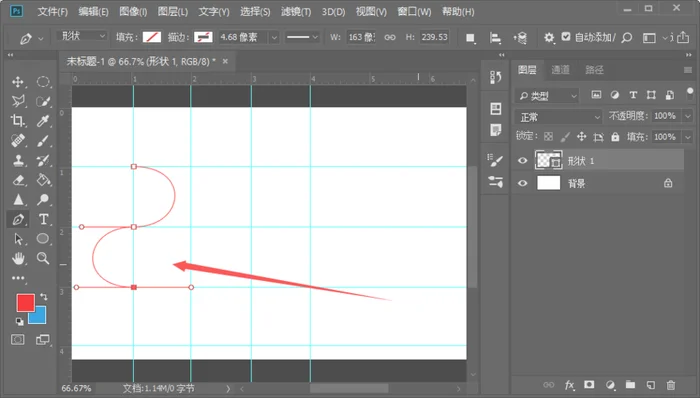Image resolution: width=700 pixels, height=398 pixels.
Task: Select the Horizontal Type tool
Action: pyautogui.click(x=43, y=219)
